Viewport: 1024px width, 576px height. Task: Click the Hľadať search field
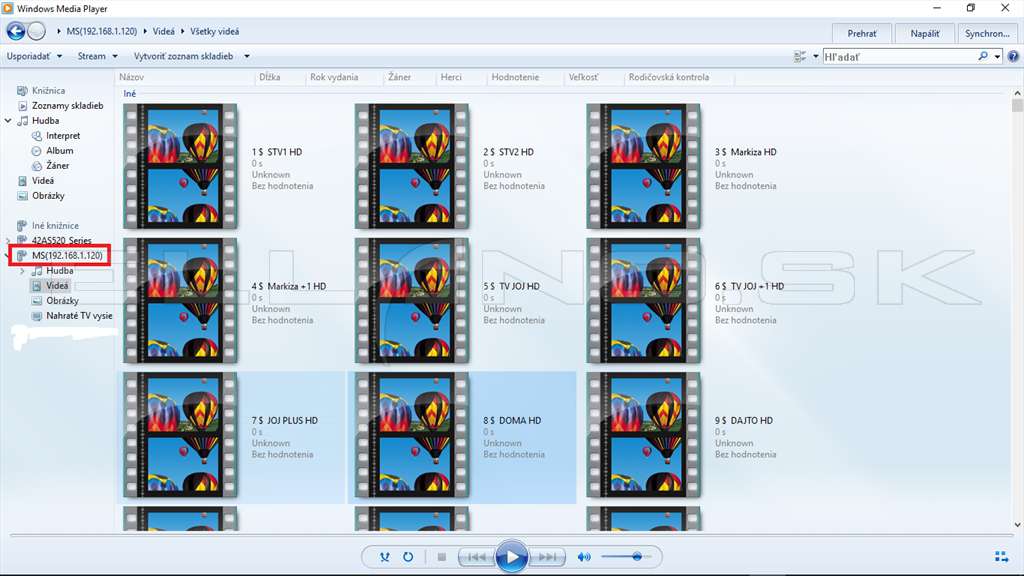click(899, 57)
